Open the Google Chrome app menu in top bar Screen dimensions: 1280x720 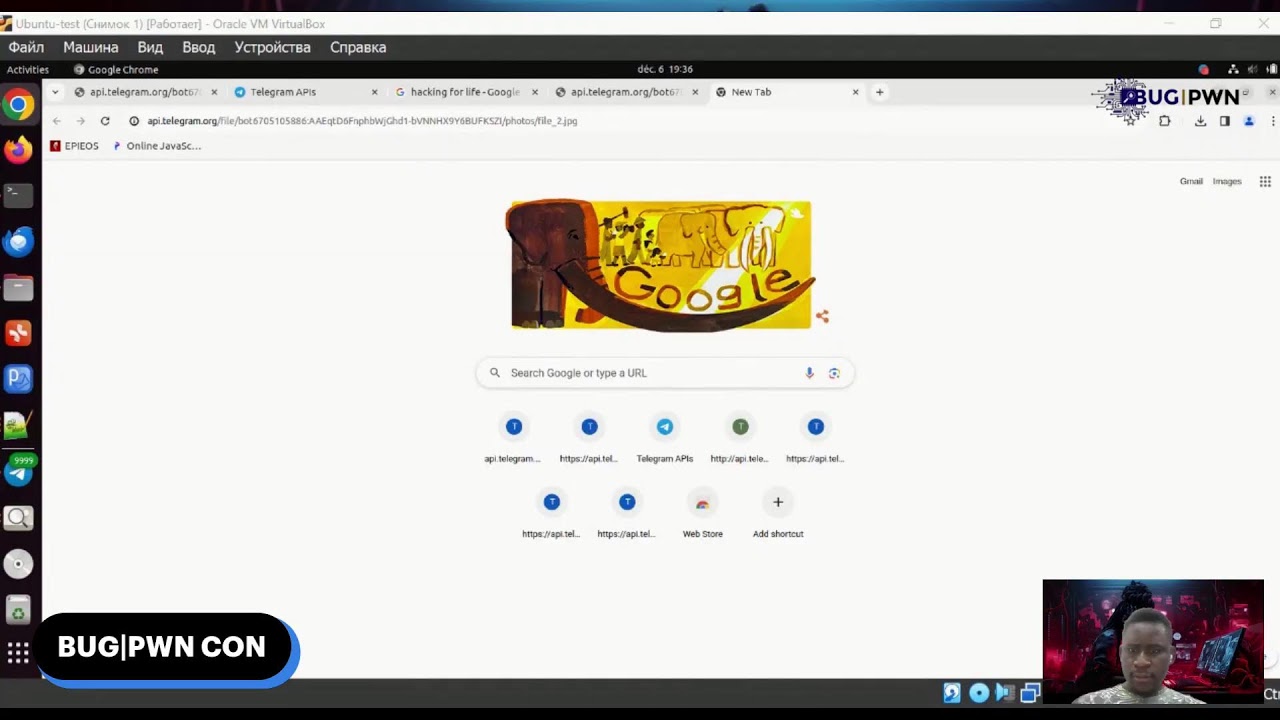(x=116, y=70)
